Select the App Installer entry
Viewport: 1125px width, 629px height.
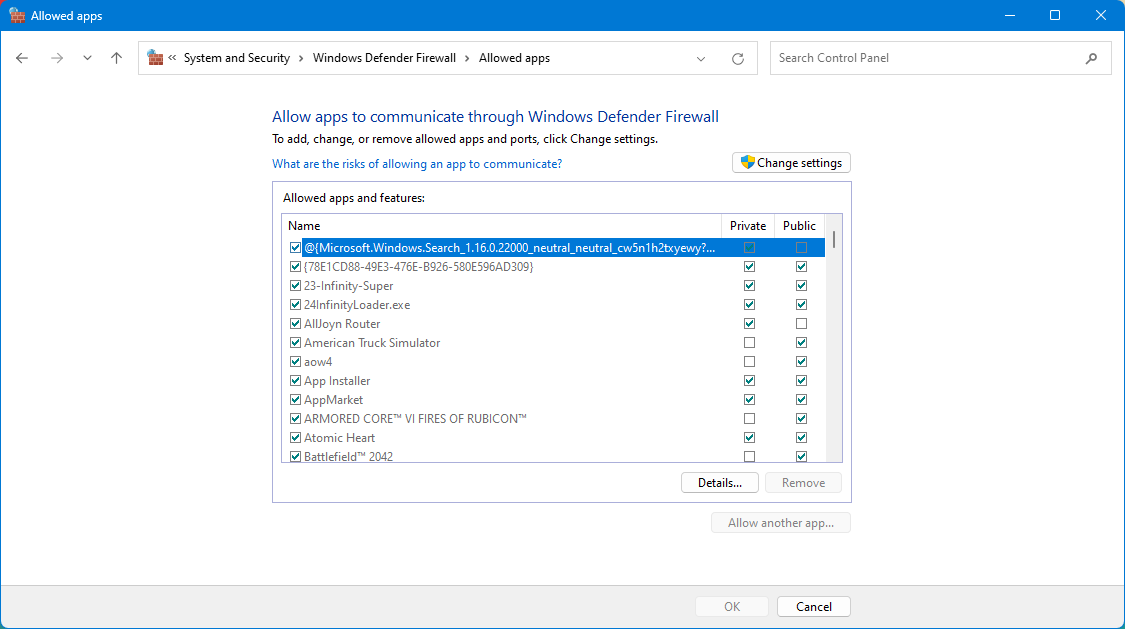tap(337, 381)
